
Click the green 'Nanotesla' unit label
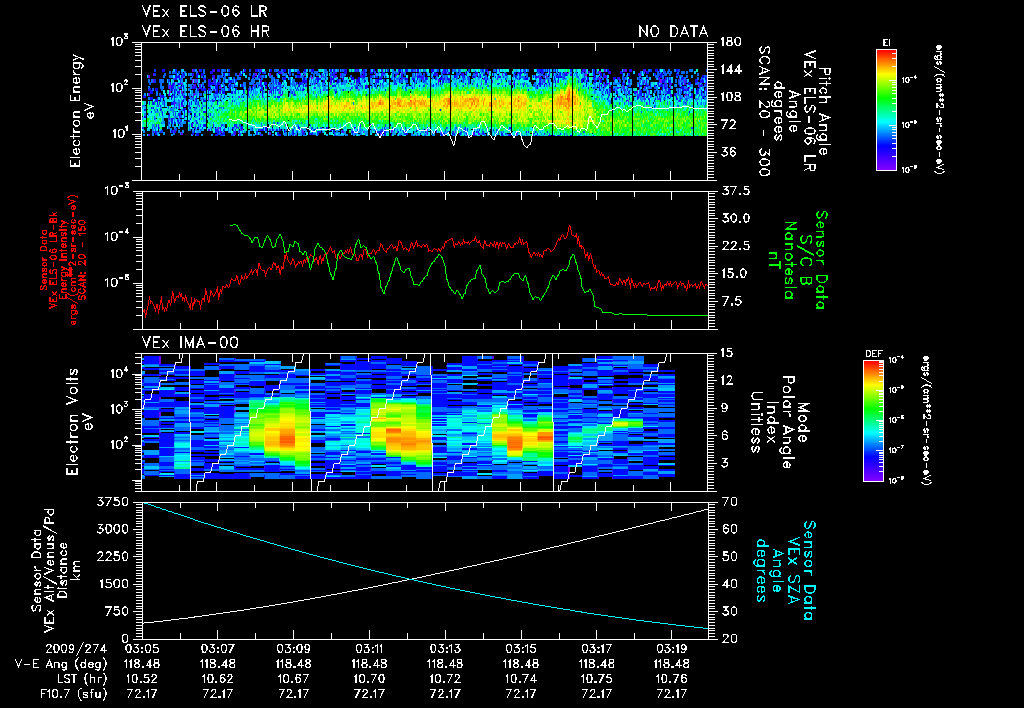pyautogui.click(x=790, y=260)
